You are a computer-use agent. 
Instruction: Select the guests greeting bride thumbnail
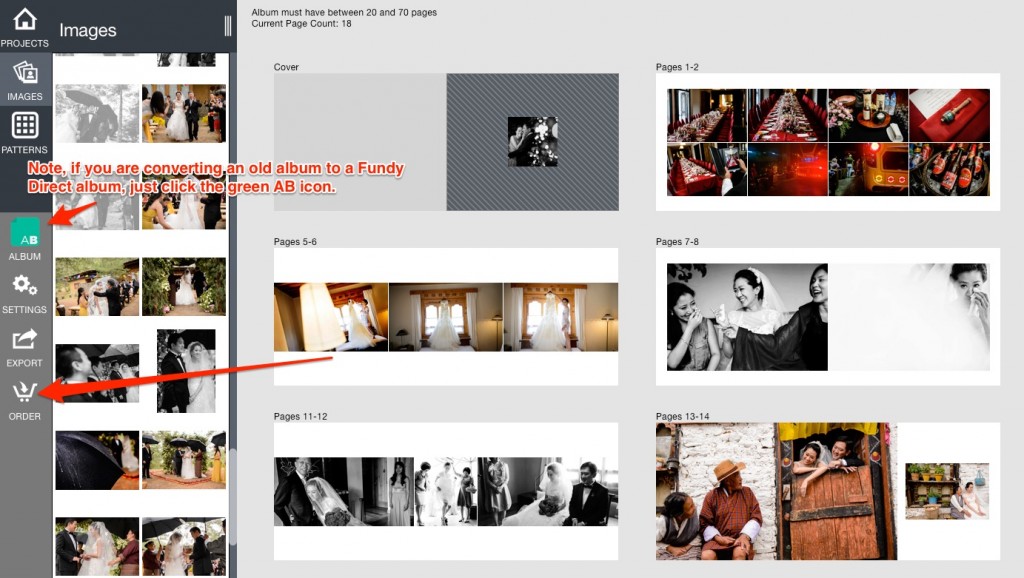point(97,286)
